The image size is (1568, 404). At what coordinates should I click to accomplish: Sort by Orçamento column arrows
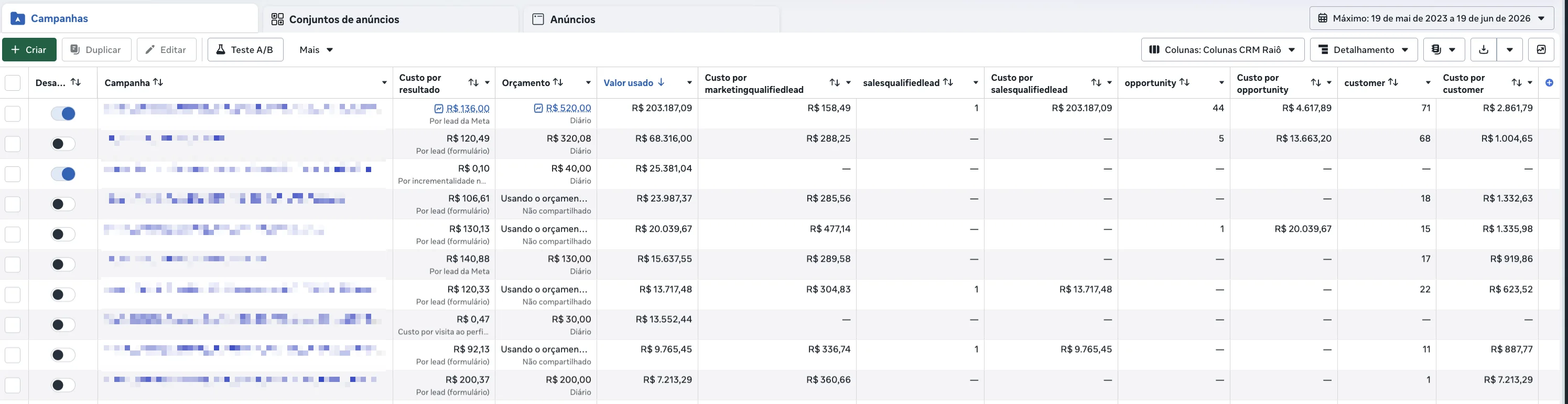558,82
